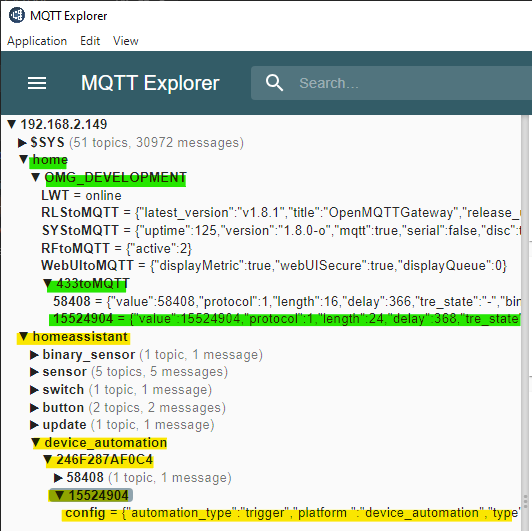
Task: Select the 58408 value row under 433toMQTT
Action: 287,301
